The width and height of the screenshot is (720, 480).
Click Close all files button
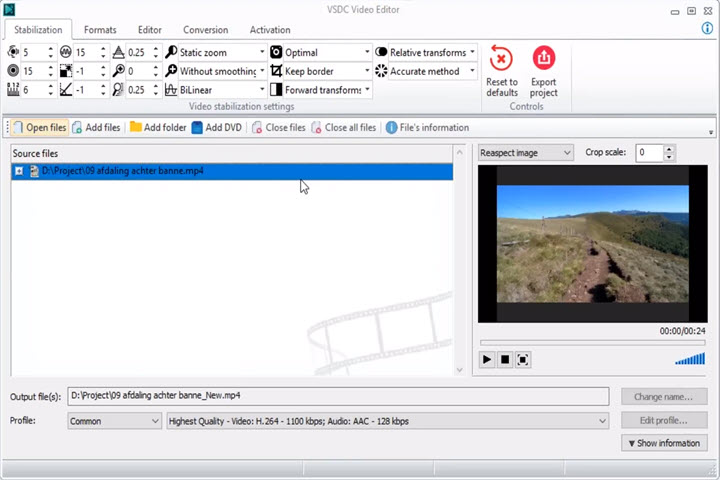pyautogui.click(x=344, y=128)
